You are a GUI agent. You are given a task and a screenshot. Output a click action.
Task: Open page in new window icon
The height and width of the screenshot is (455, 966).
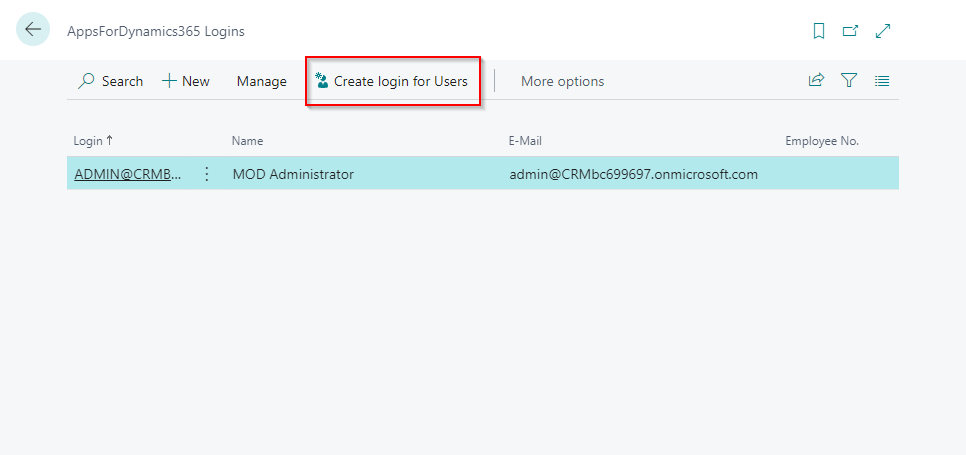click(851, 31)
